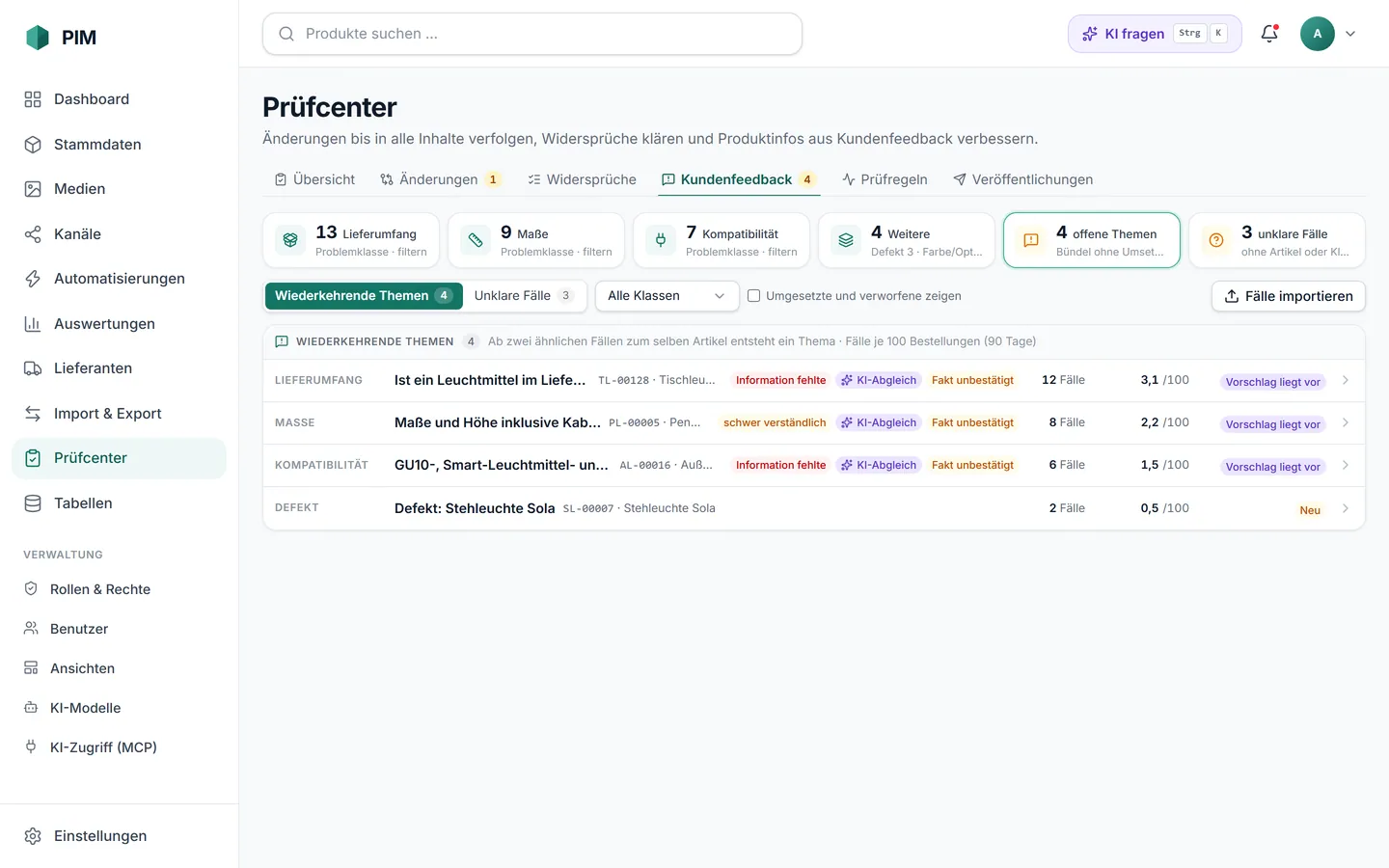Click the Import & Export arrows icon
The height and width of the screenshot is (868, 1389).
tap(33, 414)
